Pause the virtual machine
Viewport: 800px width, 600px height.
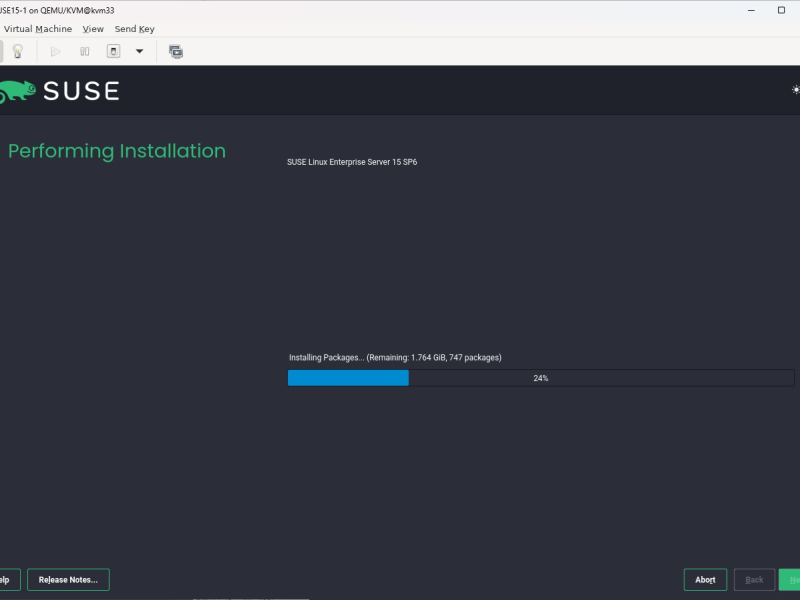84,51
